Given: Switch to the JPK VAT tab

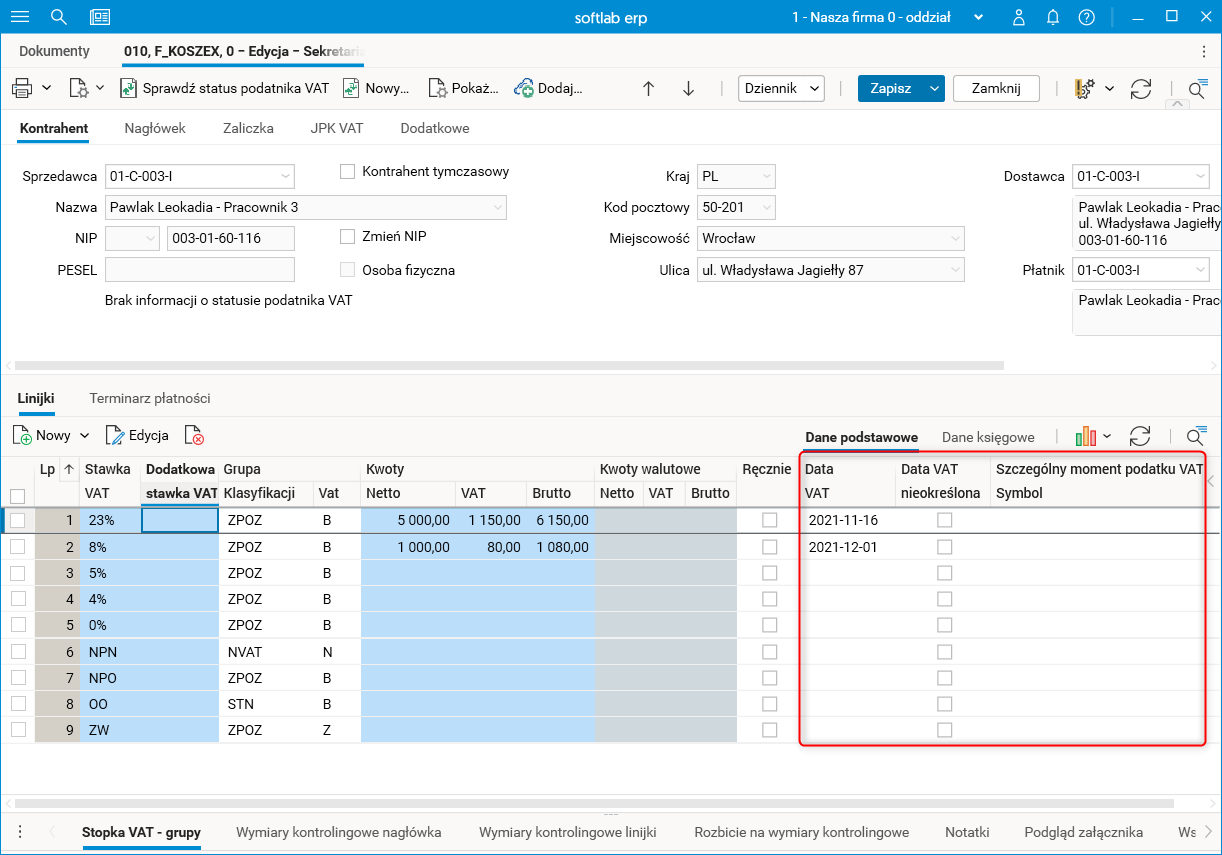Looking at the screenshot, I should click(336, 128).
